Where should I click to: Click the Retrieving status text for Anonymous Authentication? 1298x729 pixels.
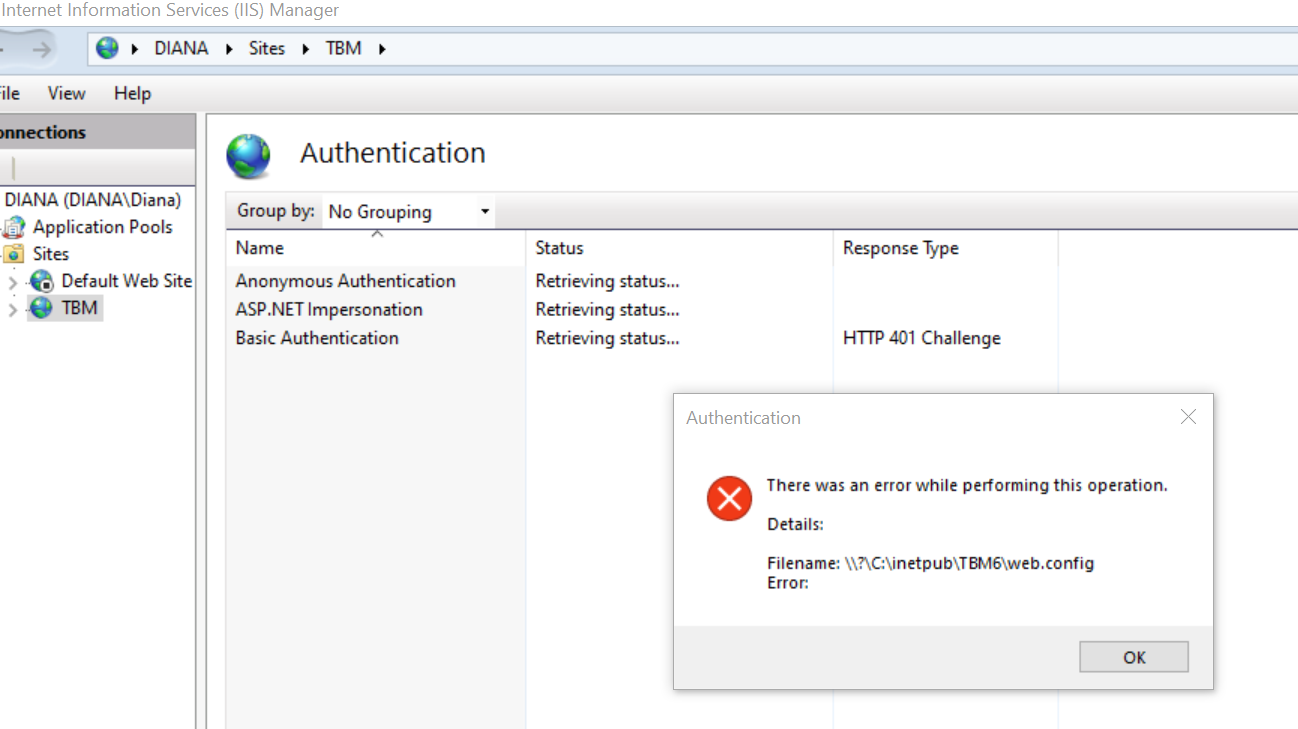click(x=607, y=281)
